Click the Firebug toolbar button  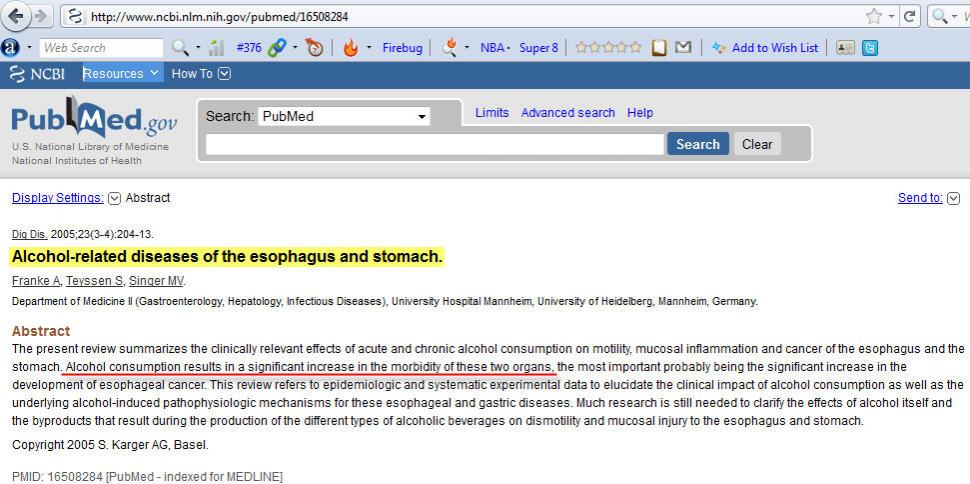pyautogui.click(x=404, y=47)
